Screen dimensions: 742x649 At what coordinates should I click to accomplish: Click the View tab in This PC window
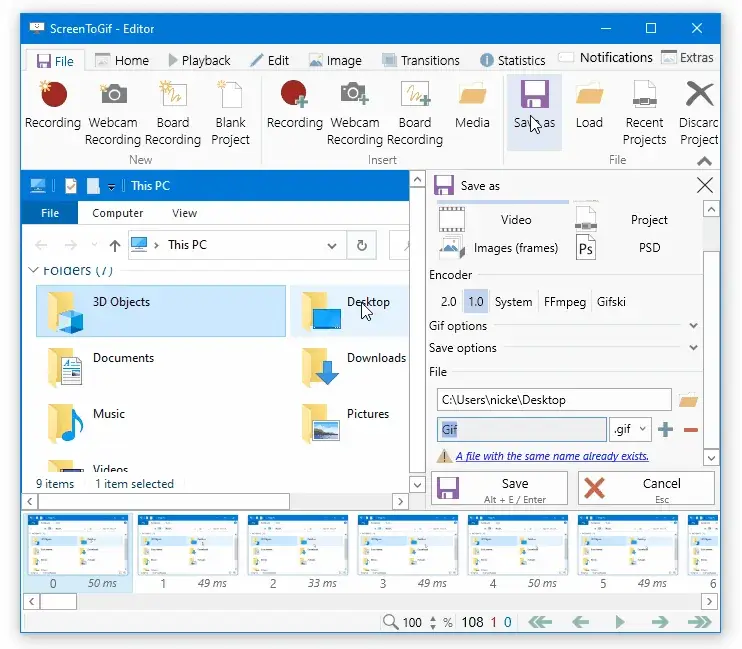pyautogui.click(x=185, y=213)
